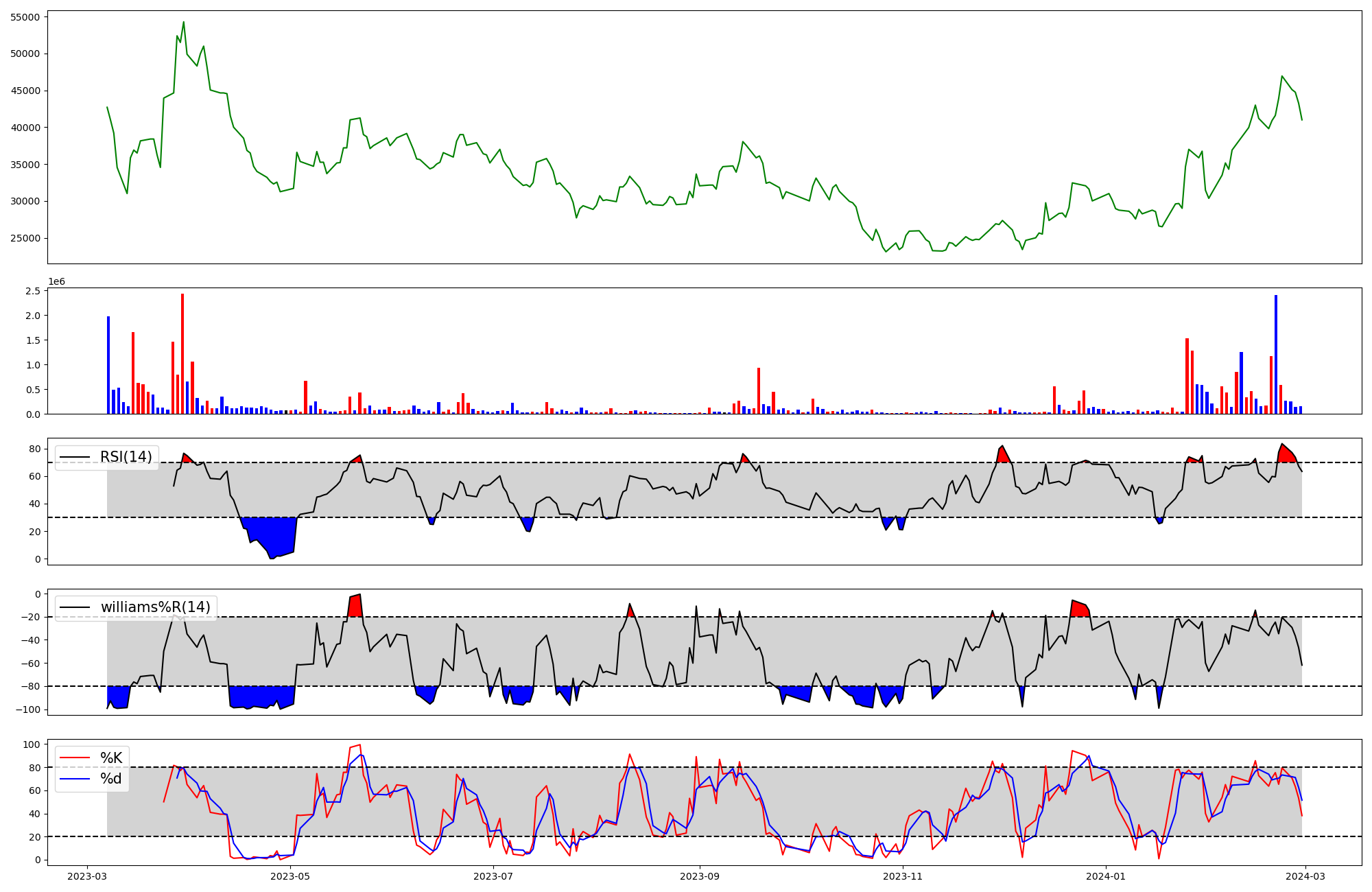The image size is (1372, 892).
Task: Click the %d legend entry text
Action: (111, 779)
